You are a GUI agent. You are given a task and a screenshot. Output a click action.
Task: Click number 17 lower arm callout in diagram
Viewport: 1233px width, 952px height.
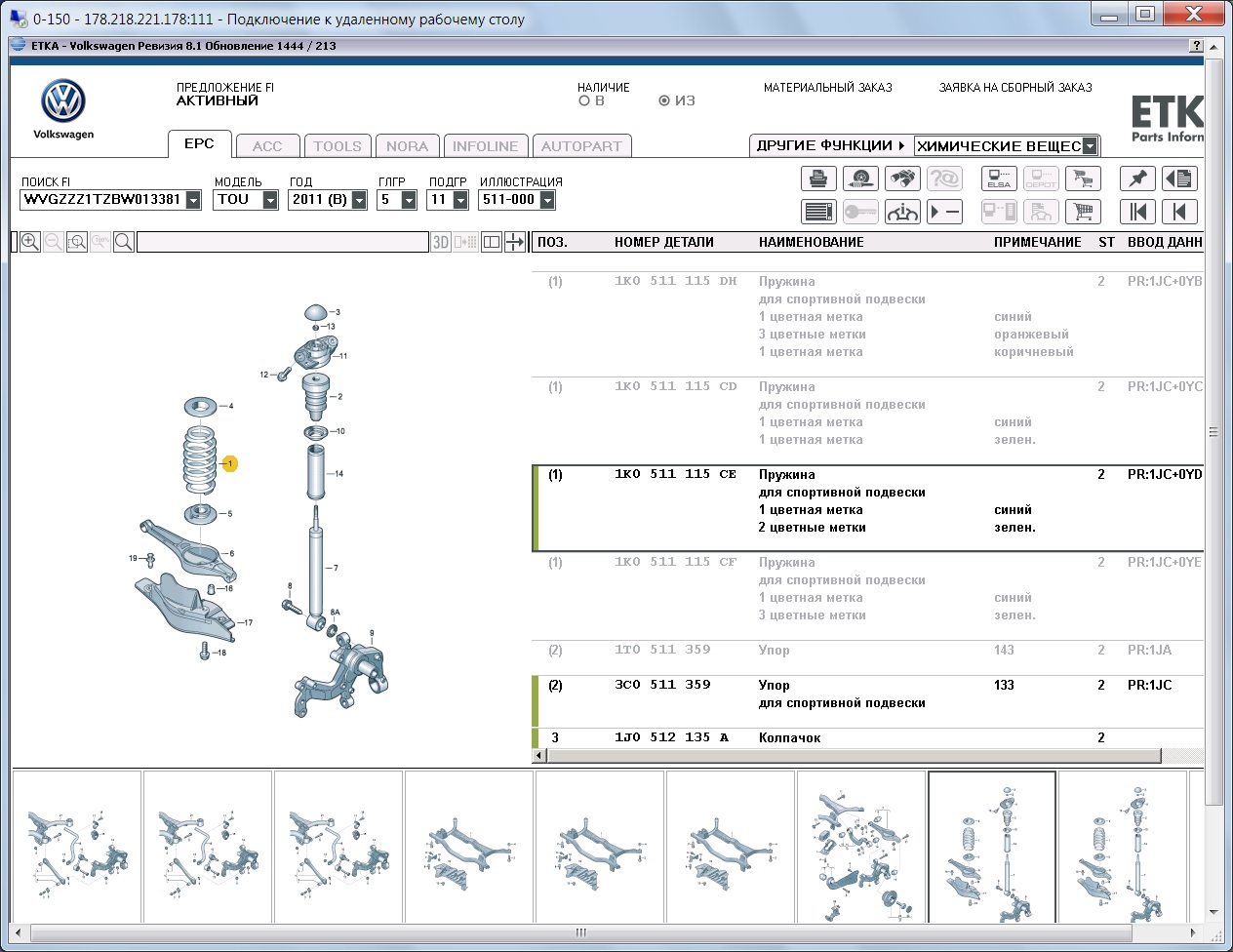point(248,622)
